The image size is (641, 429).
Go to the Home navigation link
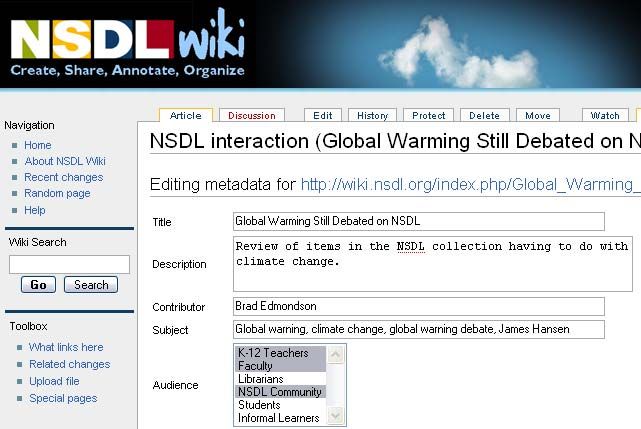pos(38,145)
